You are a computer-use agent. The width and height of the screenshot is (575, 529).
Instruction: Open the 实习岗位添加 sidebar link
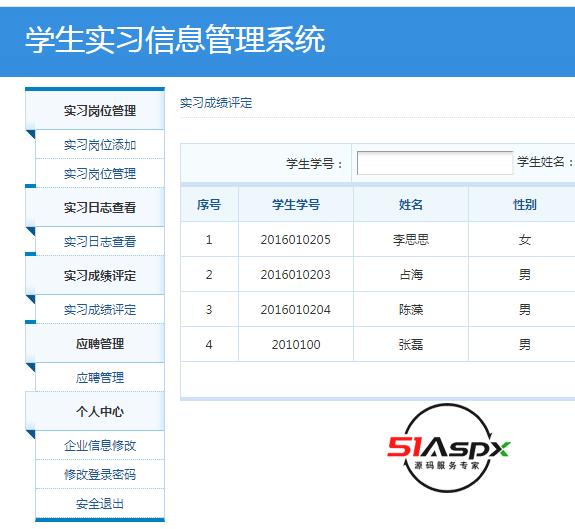pyautogui.click(x=100, y=145)
